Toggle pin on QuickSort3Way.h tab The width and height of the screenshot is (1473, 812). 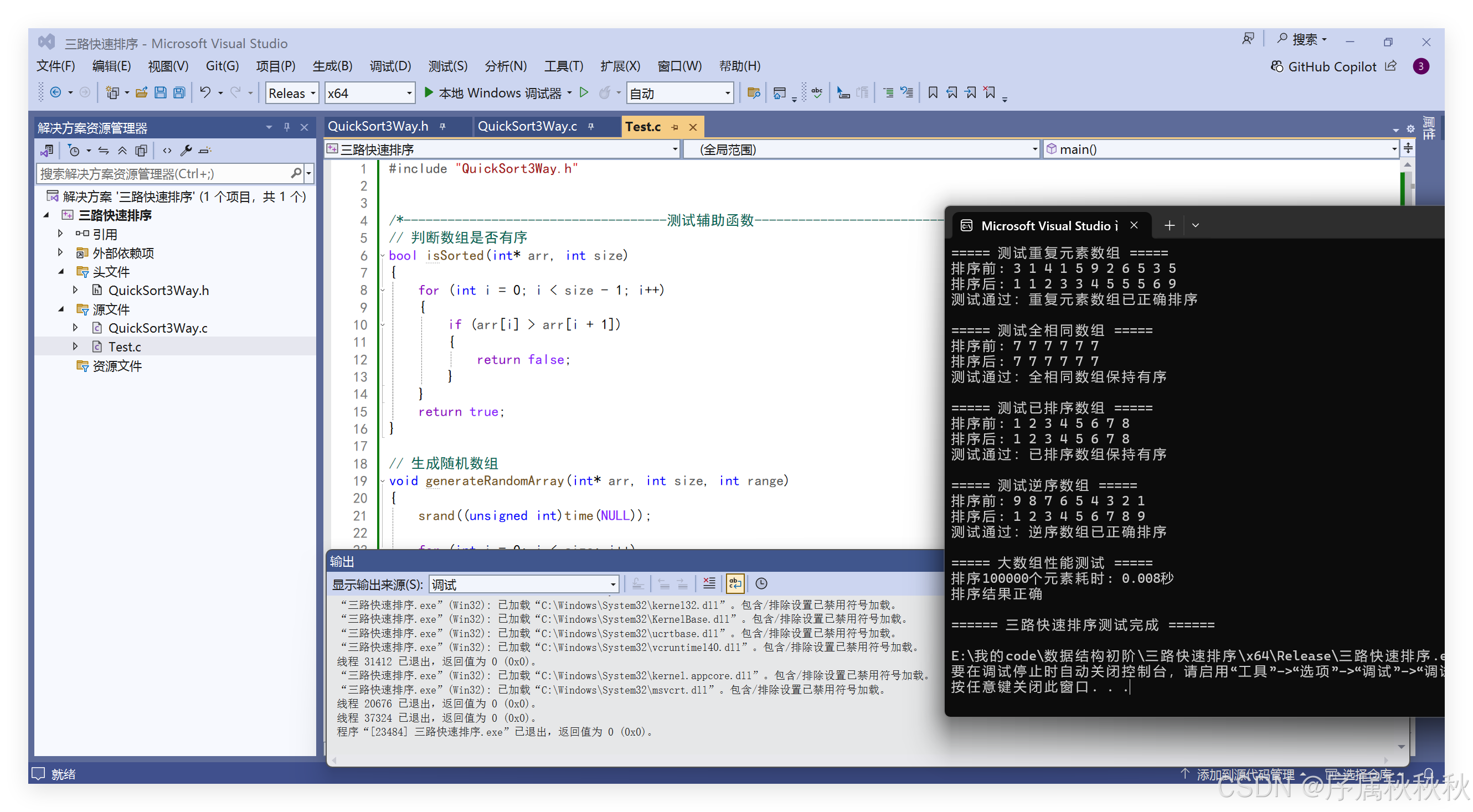pyautogui.click(x=442, y=126)
